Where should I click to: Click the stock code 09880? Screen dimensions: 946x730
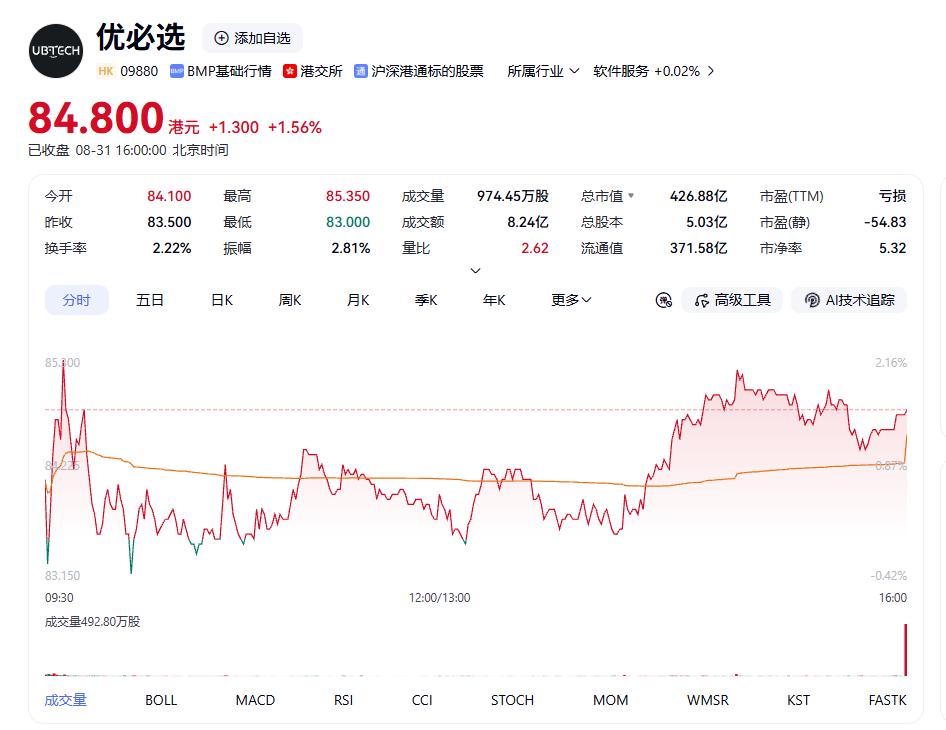coord(139,71)
